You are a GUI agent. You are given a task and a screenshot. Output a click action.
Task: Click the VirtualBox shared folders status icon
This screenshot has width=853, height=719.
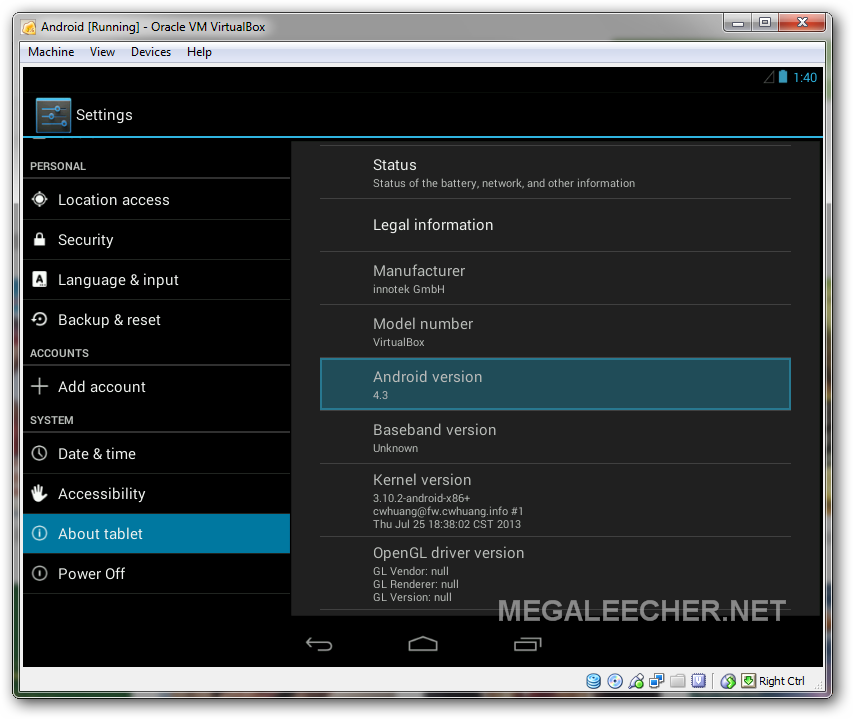click(x=678, y=681)
